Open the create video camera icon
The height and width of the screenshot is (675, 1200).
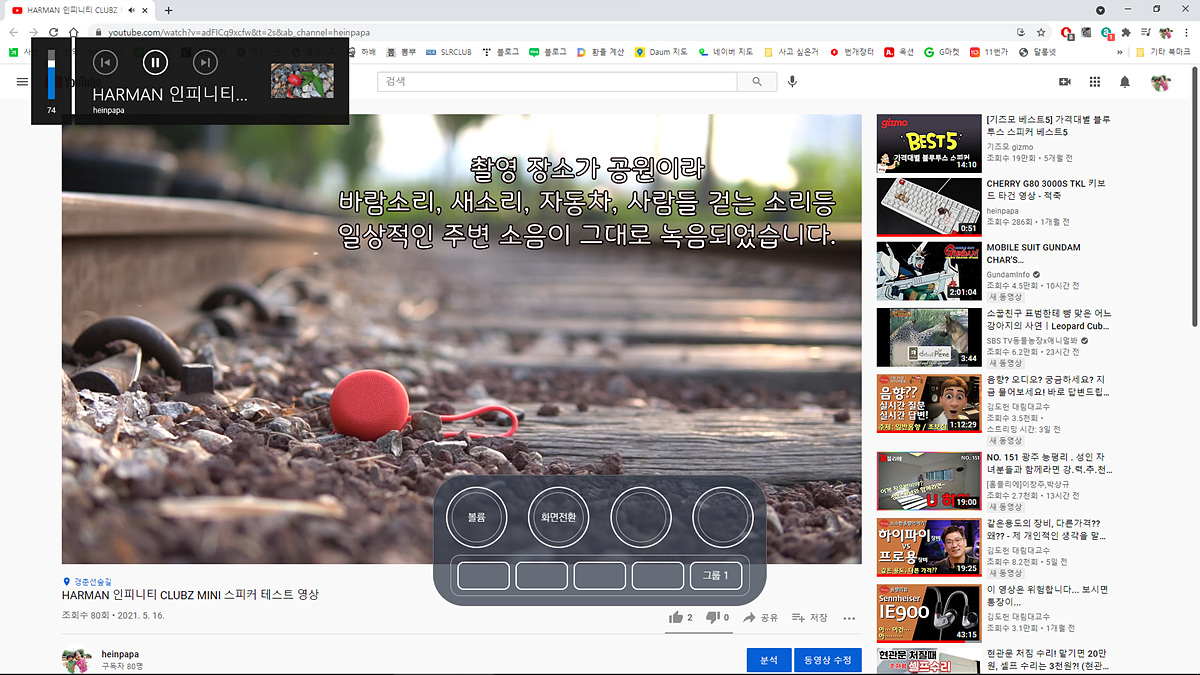[x=1065, y=82]
